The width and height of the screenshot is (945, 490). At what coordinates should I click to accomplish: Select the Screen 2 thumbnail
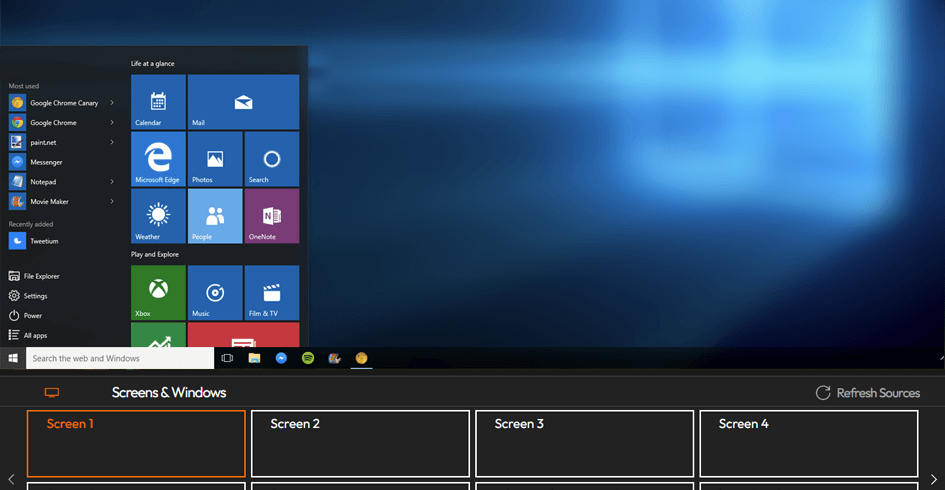pyautogui.click(x=360, y=443)
